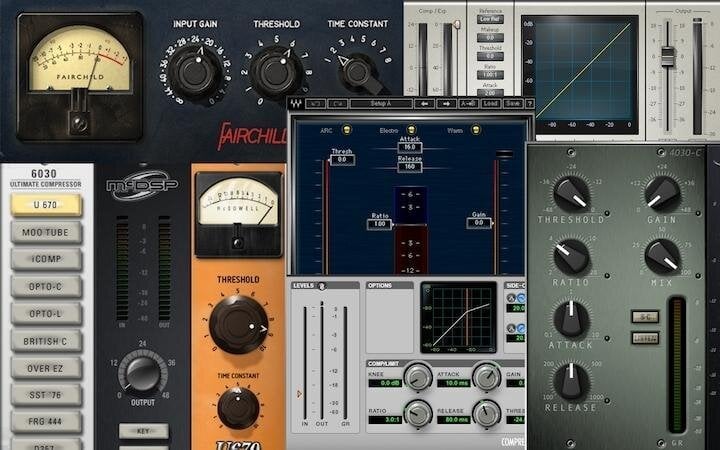Select the iCOMP compressor model
The width and height of the screenshot is (720, 450).
(46, 259)
